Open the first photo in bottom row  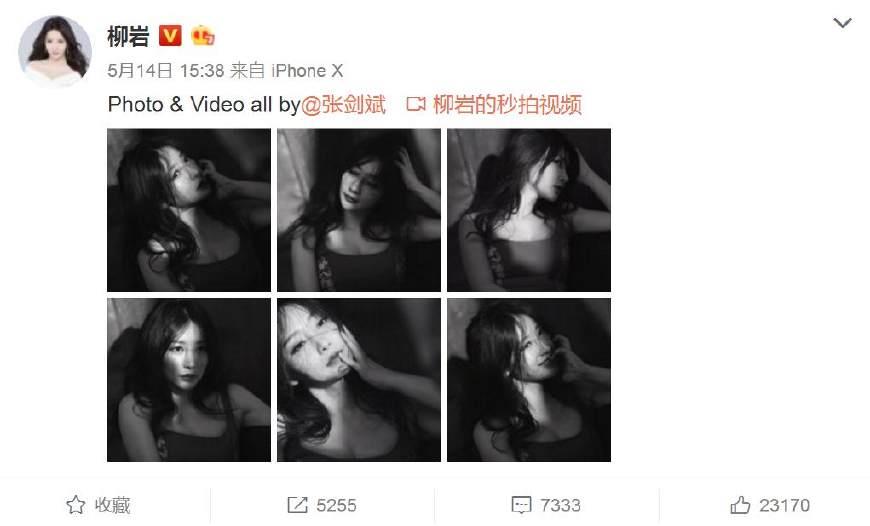189,380
